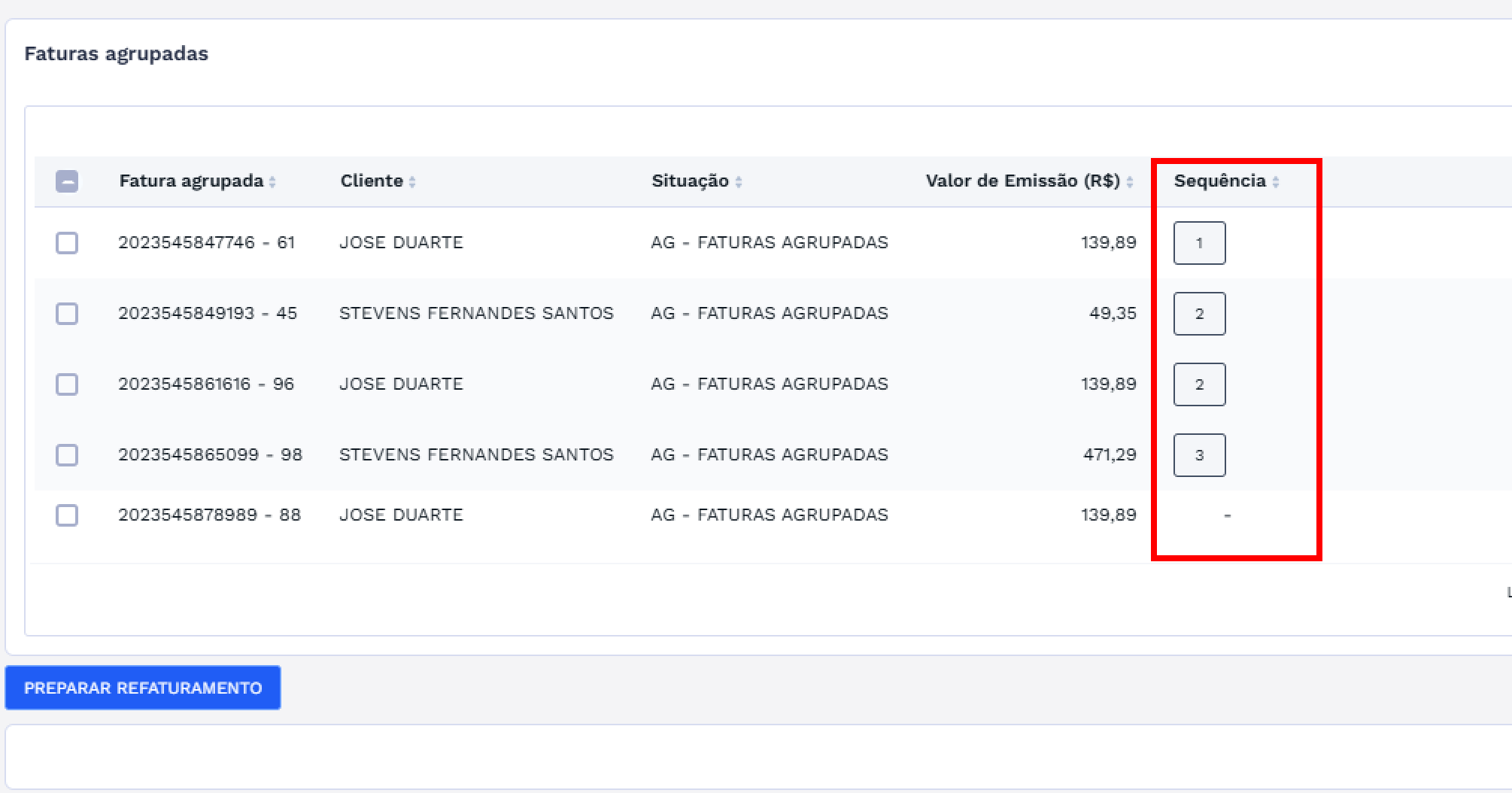1512x793 pixels.
Task: Enable checkbox for invoice 2023545878989 - 88
Action: pyautogui.click(x=67, y=515)
